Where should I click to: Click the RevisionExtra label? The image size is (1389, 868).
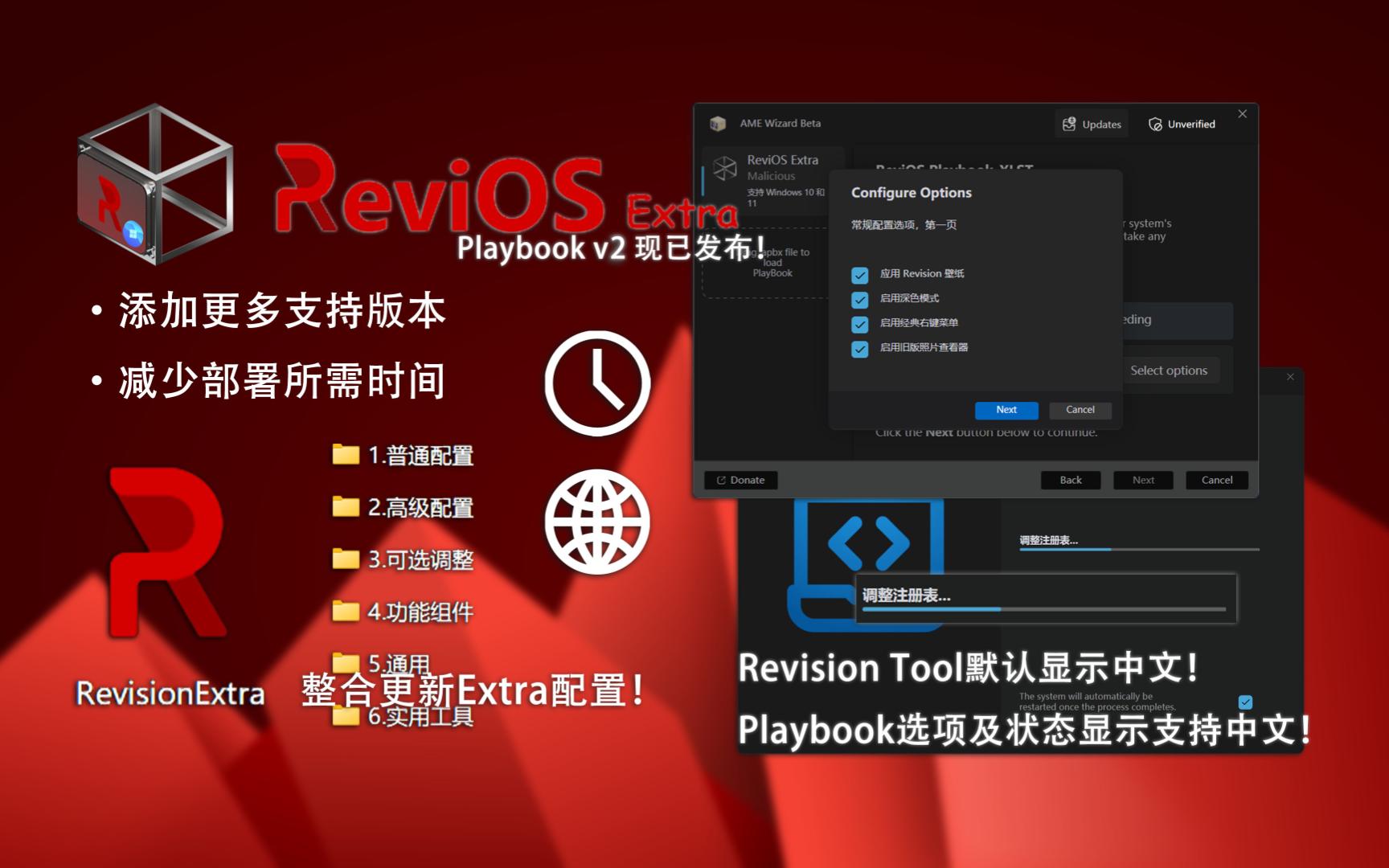click(170, 693)
